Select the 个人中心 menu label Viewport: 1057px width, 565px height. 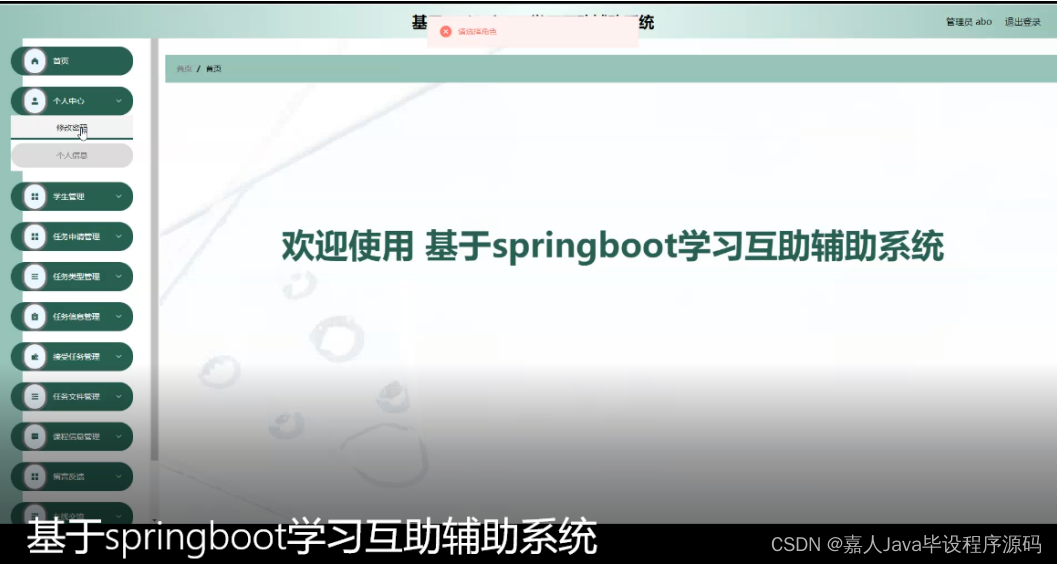(69, 101)
